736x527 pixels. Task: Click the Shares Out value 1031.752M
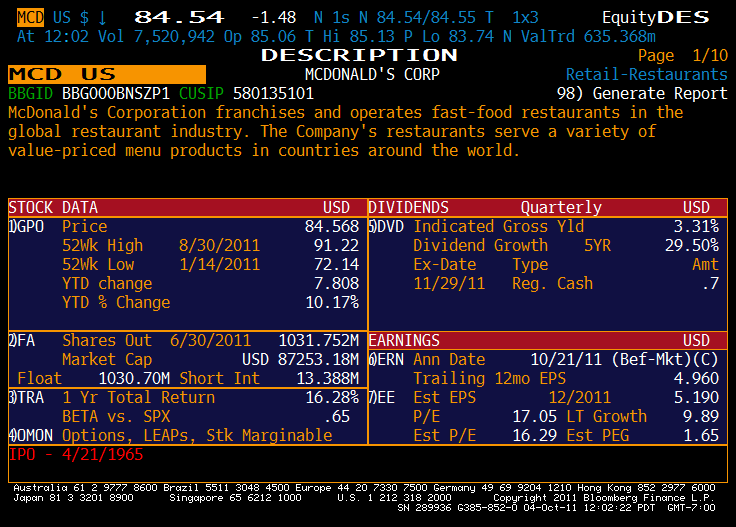pos(319,340)
